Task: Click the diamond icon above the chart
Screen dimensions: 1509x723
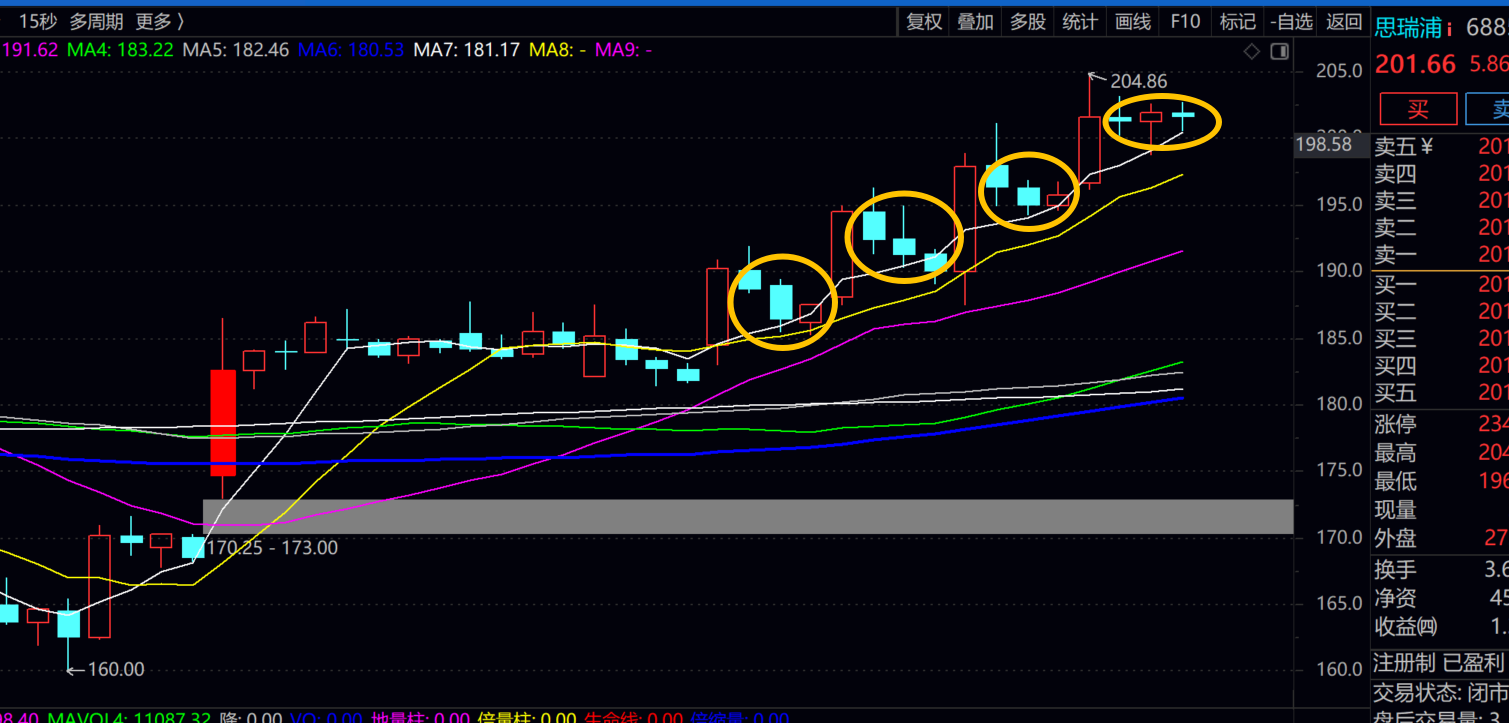Action: [1251, 51]
